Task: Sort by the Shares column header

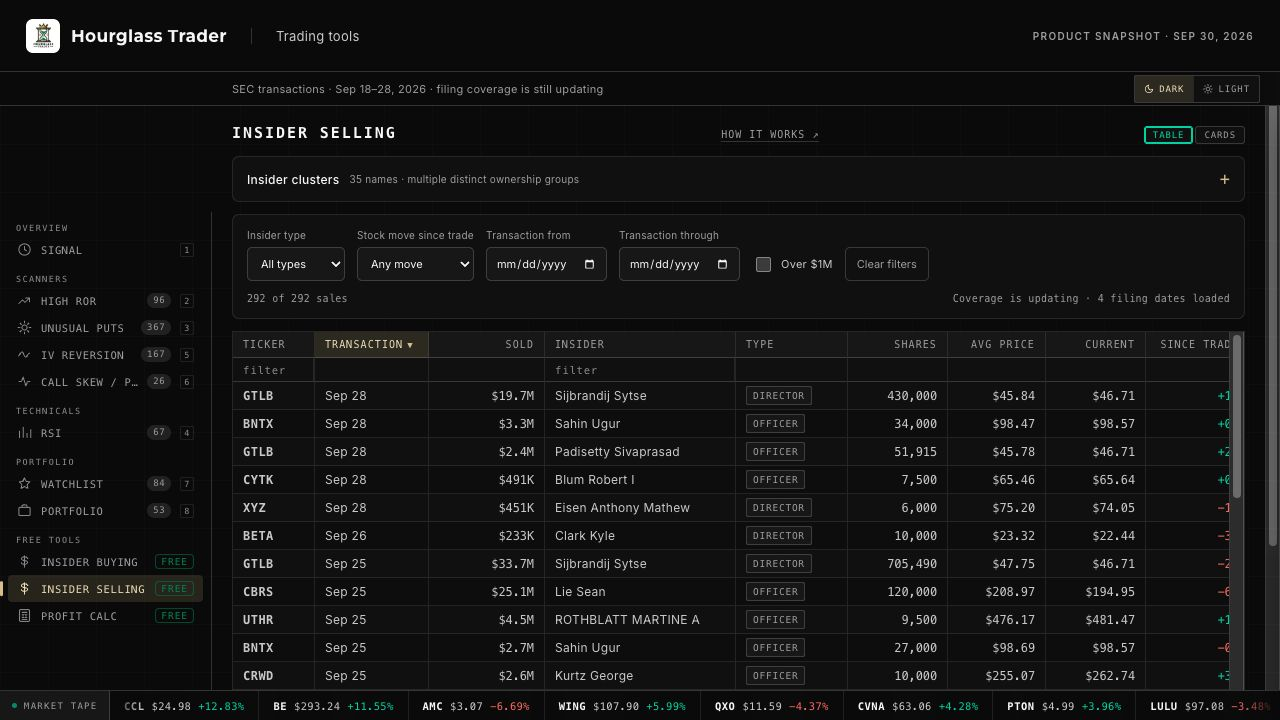Action: (897, 344)
